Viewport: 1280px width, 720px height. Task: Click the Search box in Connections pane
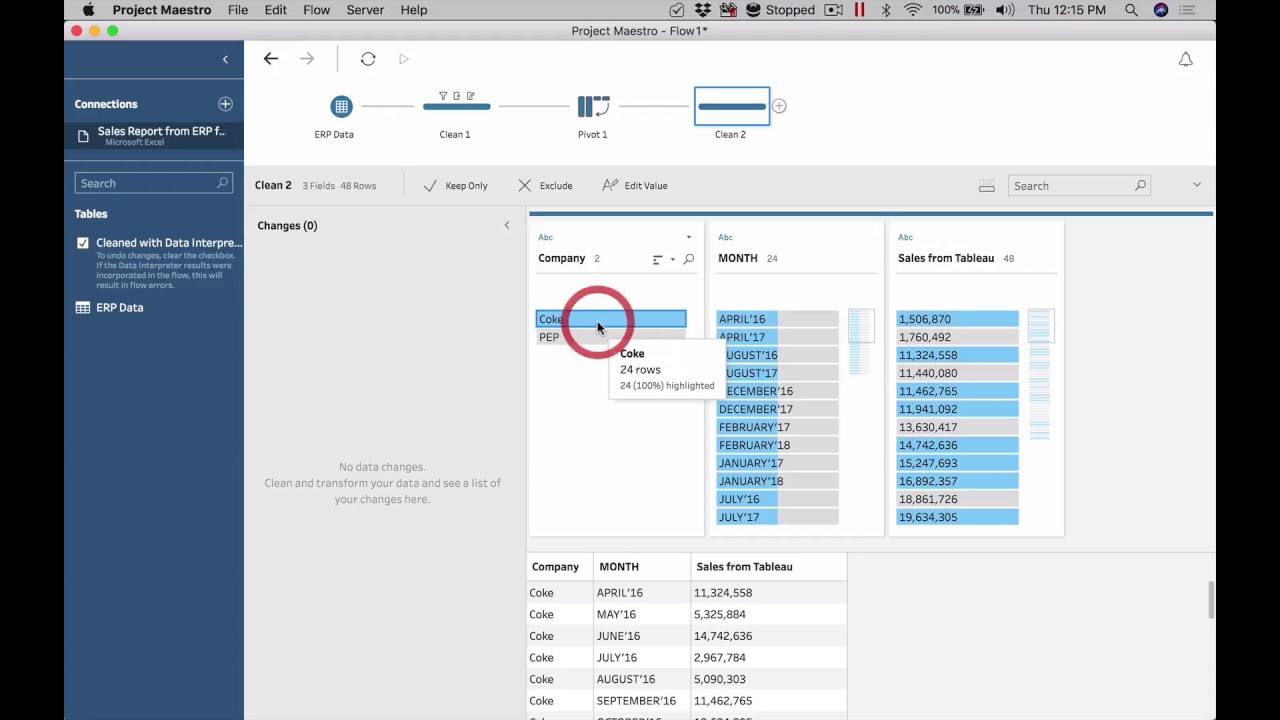(154, 183)
